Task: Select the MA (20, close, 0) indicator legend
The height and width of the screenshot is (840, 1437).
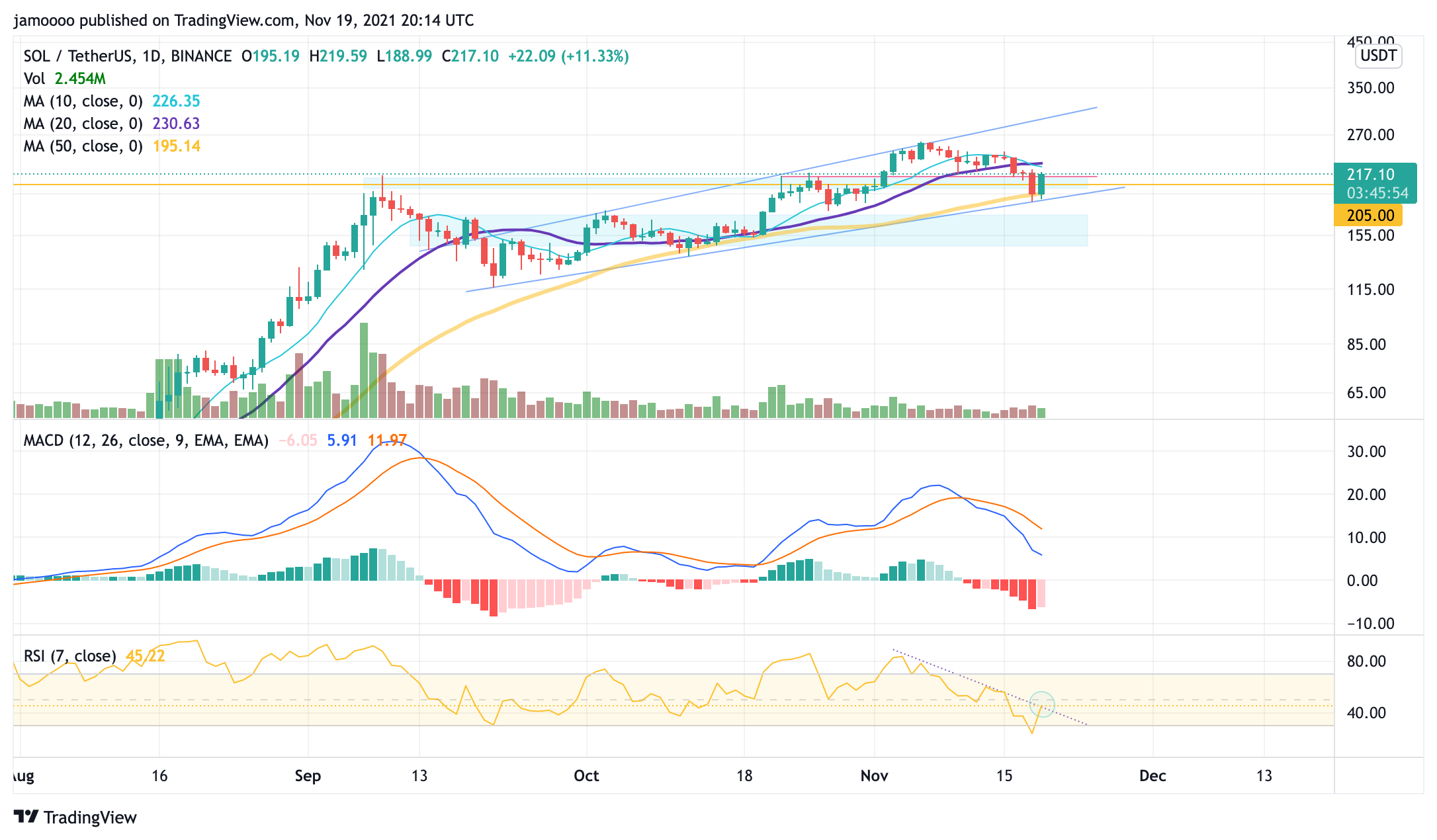Action: click(83, 124)
